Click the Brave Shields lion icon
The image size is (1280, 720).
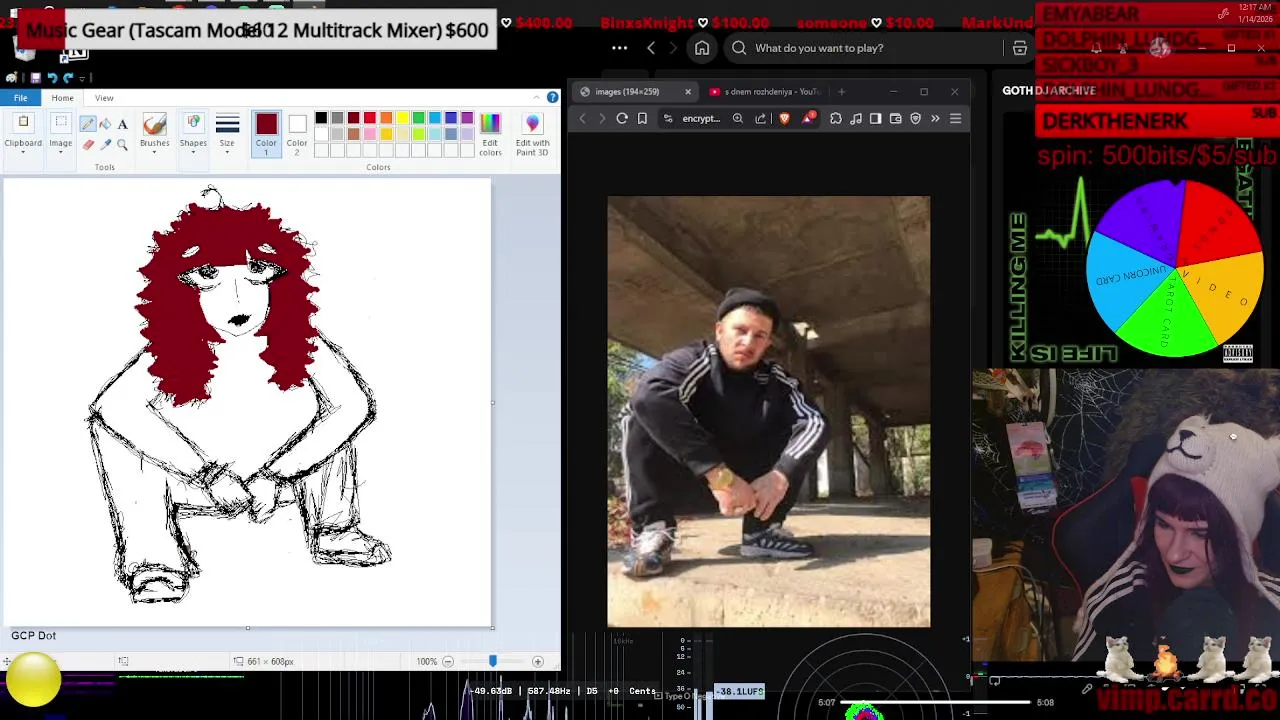(x=785, y=118)
